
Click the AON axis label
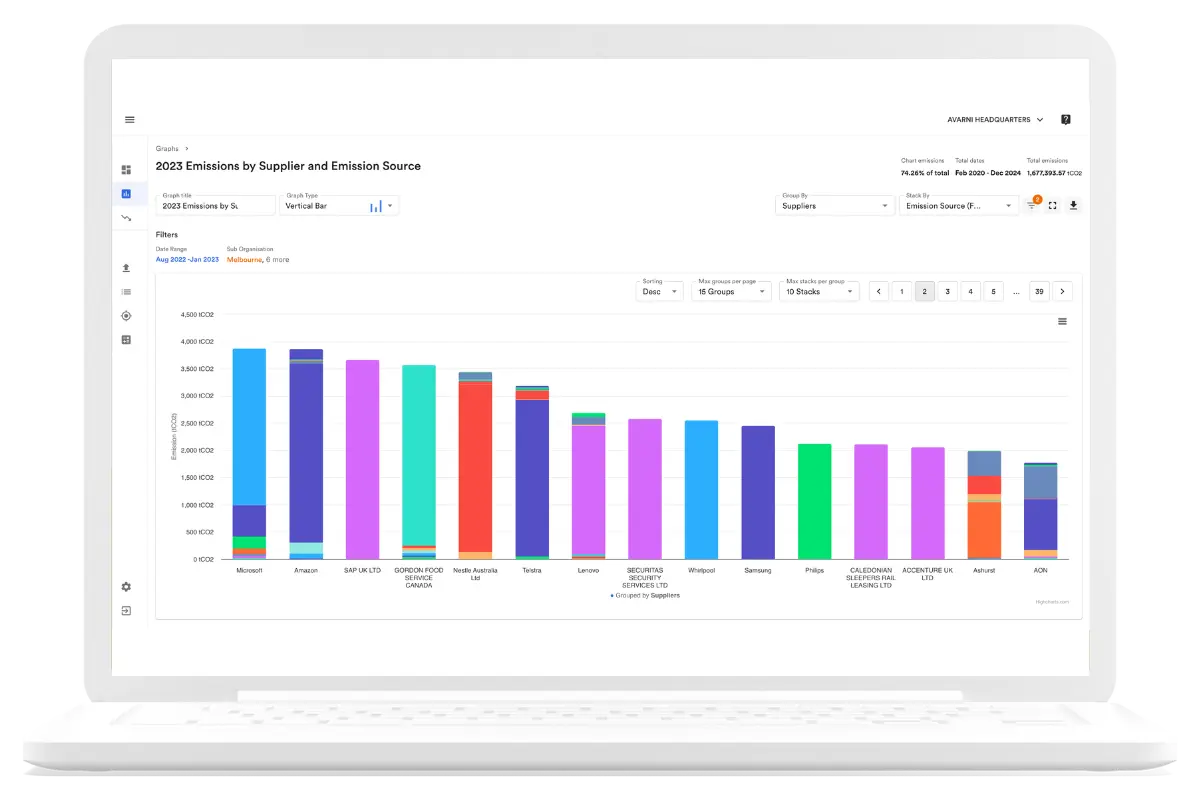(1040, 570)
